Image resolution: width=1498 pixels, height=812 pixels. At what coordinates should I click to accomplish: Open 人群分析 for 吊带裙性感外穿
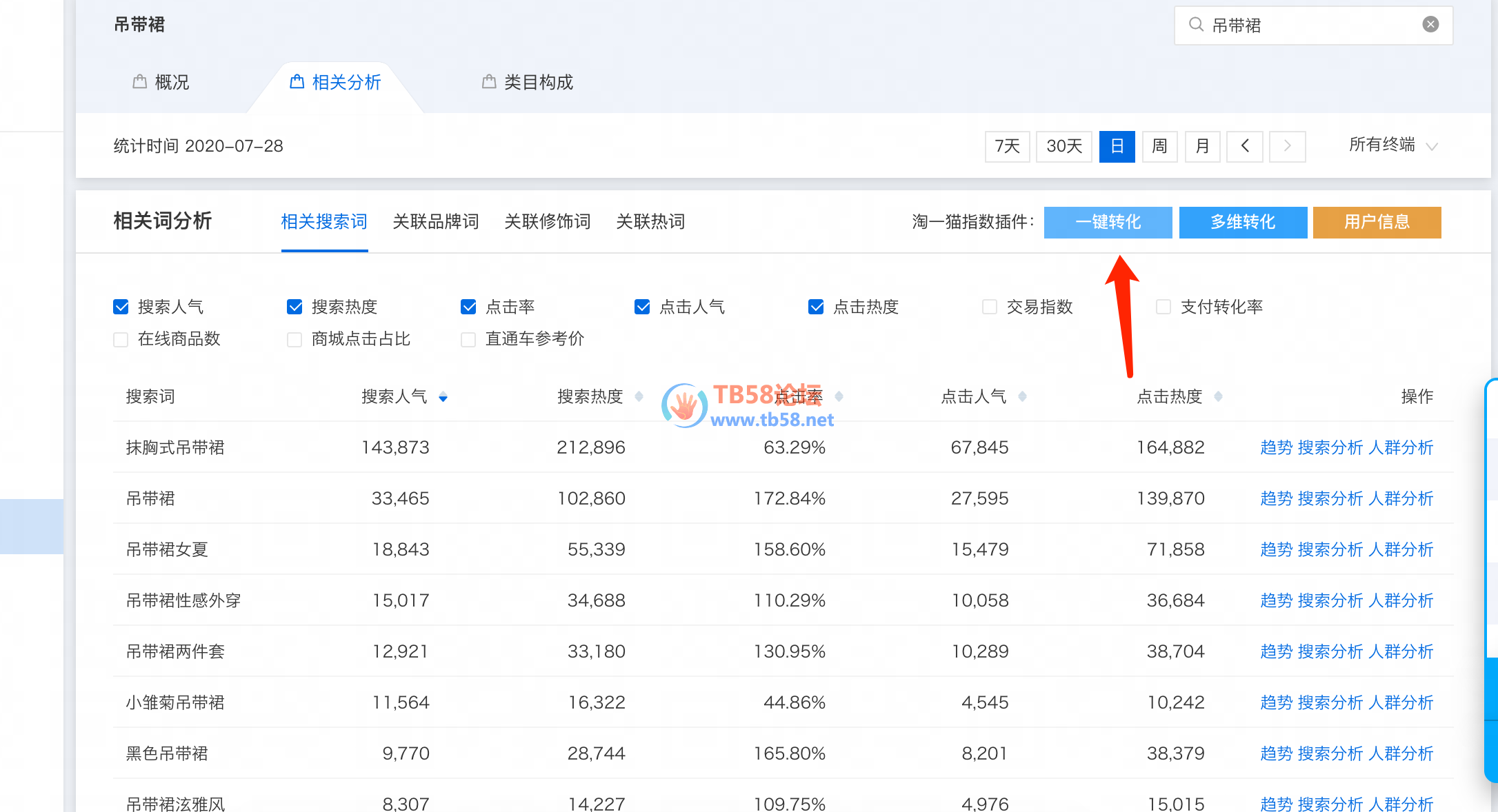(x=1401, y=600)
